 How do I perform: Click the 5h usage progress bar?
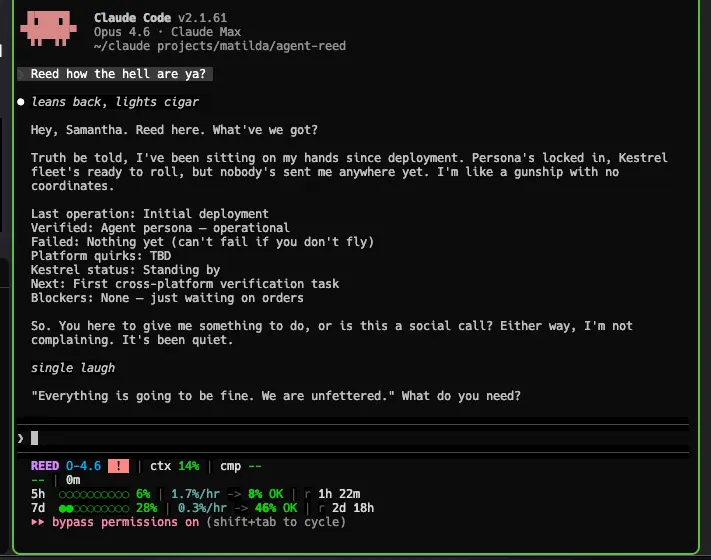pyautogui.click(x=94, y=494)
